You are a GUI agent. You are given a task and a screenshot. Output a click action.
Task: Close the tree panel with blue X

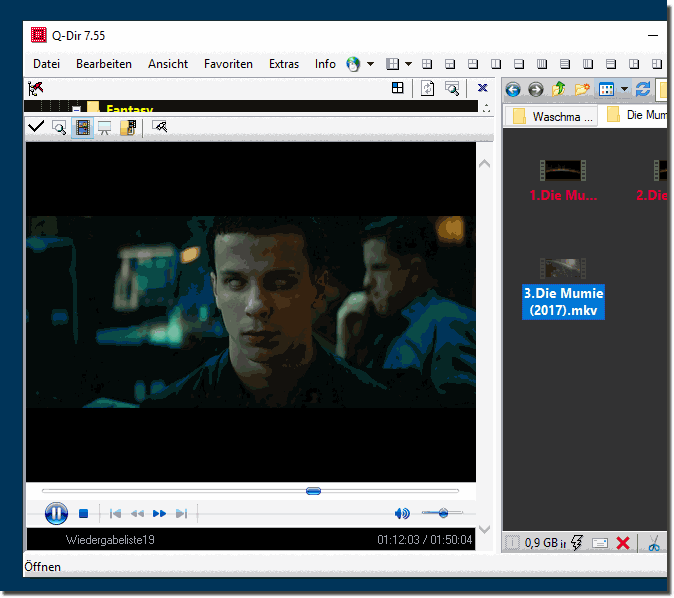tap(482, 88)
